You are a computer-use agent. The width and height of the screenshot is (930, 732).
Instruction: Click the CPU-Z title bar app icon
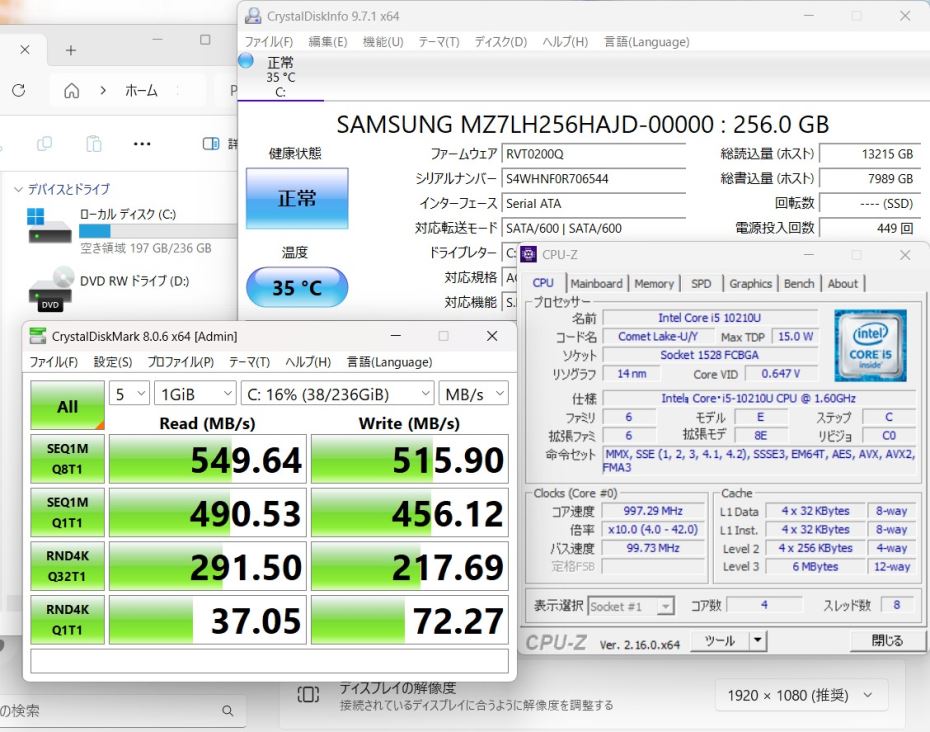528,254
